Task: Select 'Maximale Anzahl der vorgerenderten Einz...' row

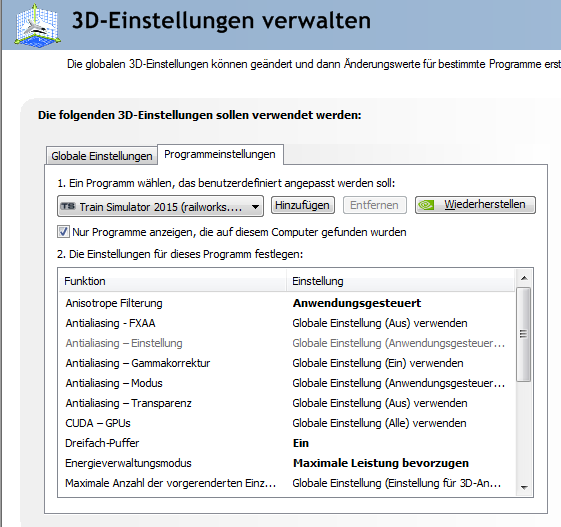Action: pyautogui.click(x=287, y=483)
